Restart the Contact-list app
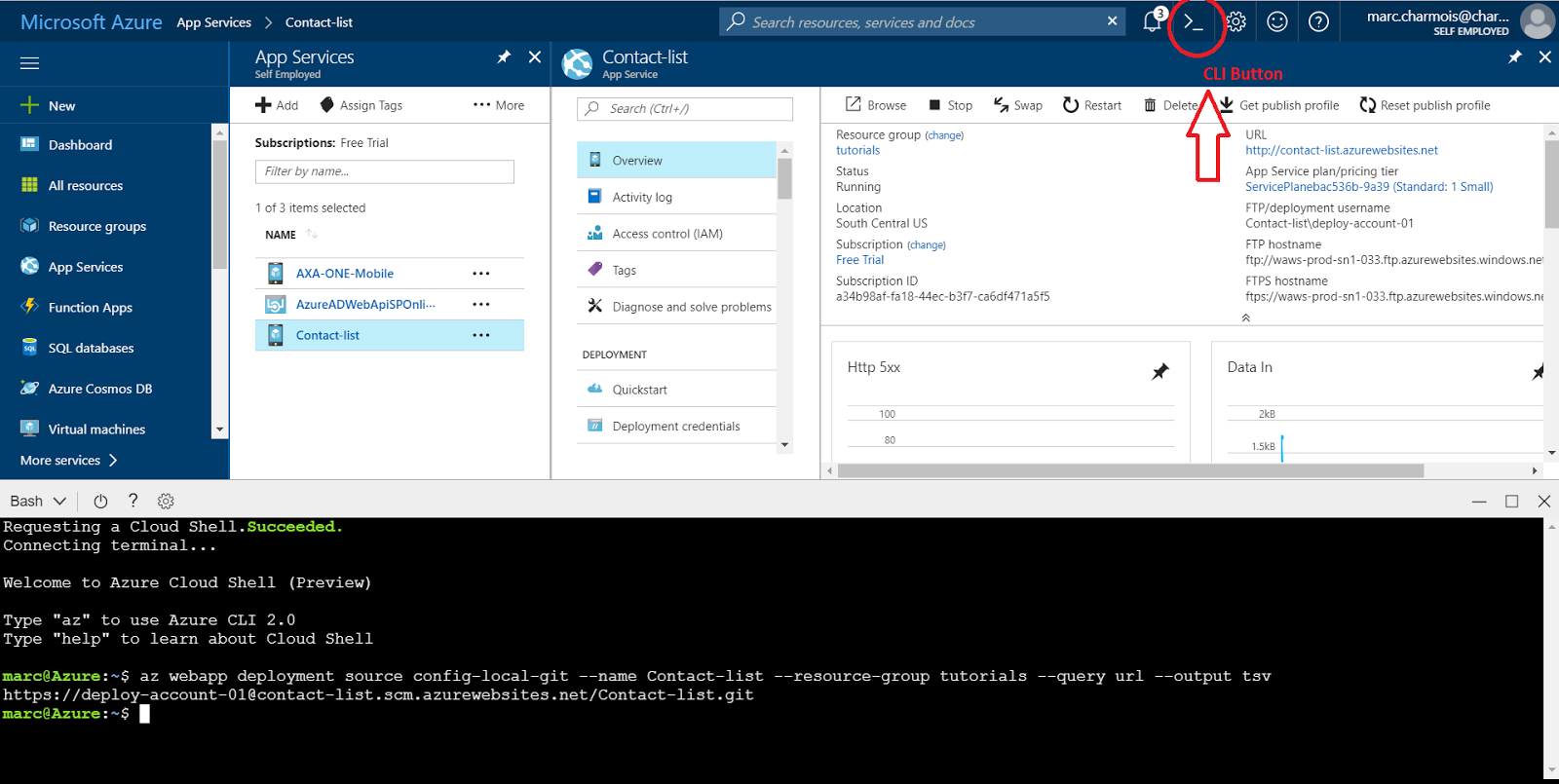The width and height of the screenshot is (1559, 784). point(1092,105)
